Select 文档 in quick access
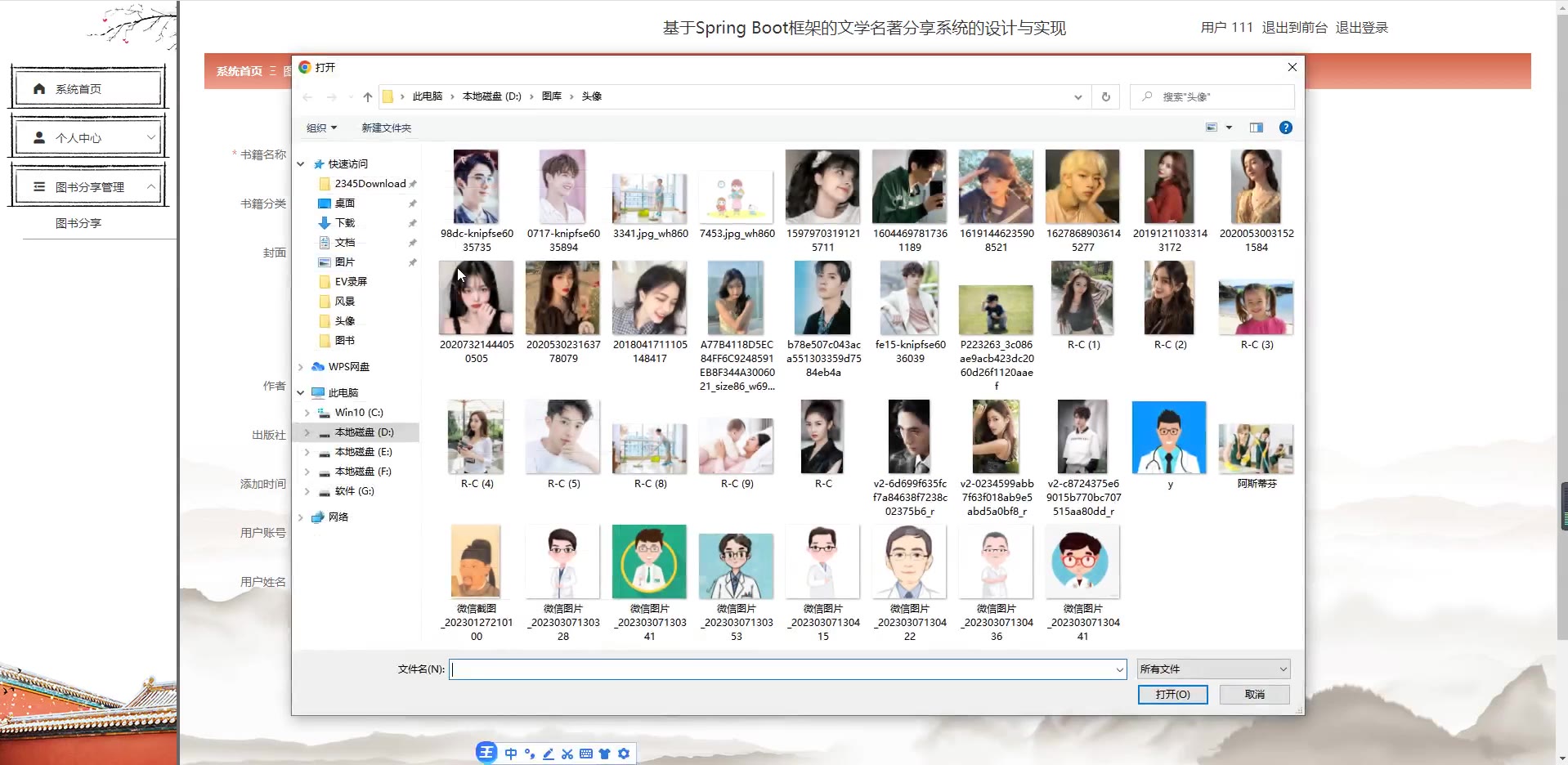This screenshot has width=1568, height=765. click(337, 243)
